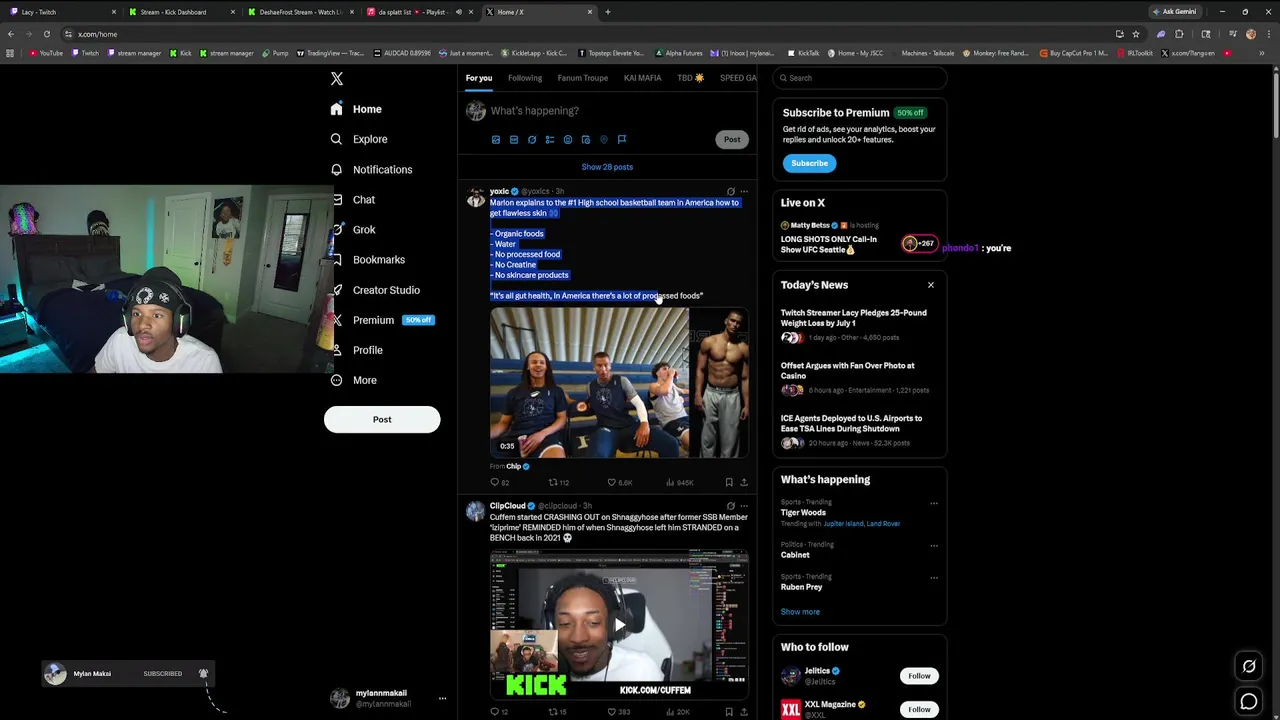The image size is (1280, 720).
Task: Add media icon in post composer
Action: point(496,140)
